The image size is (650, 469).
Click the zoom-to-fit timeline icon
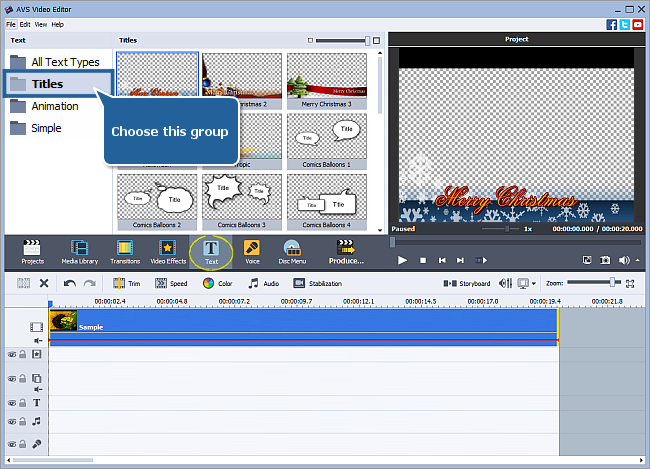[x=630, y=284]
